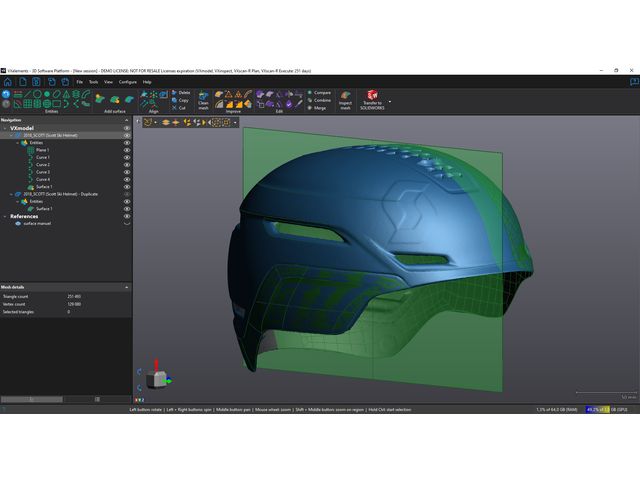The image size is (640, 480).
Task: Collapse the References section
Action: click(x=5, y=216)
